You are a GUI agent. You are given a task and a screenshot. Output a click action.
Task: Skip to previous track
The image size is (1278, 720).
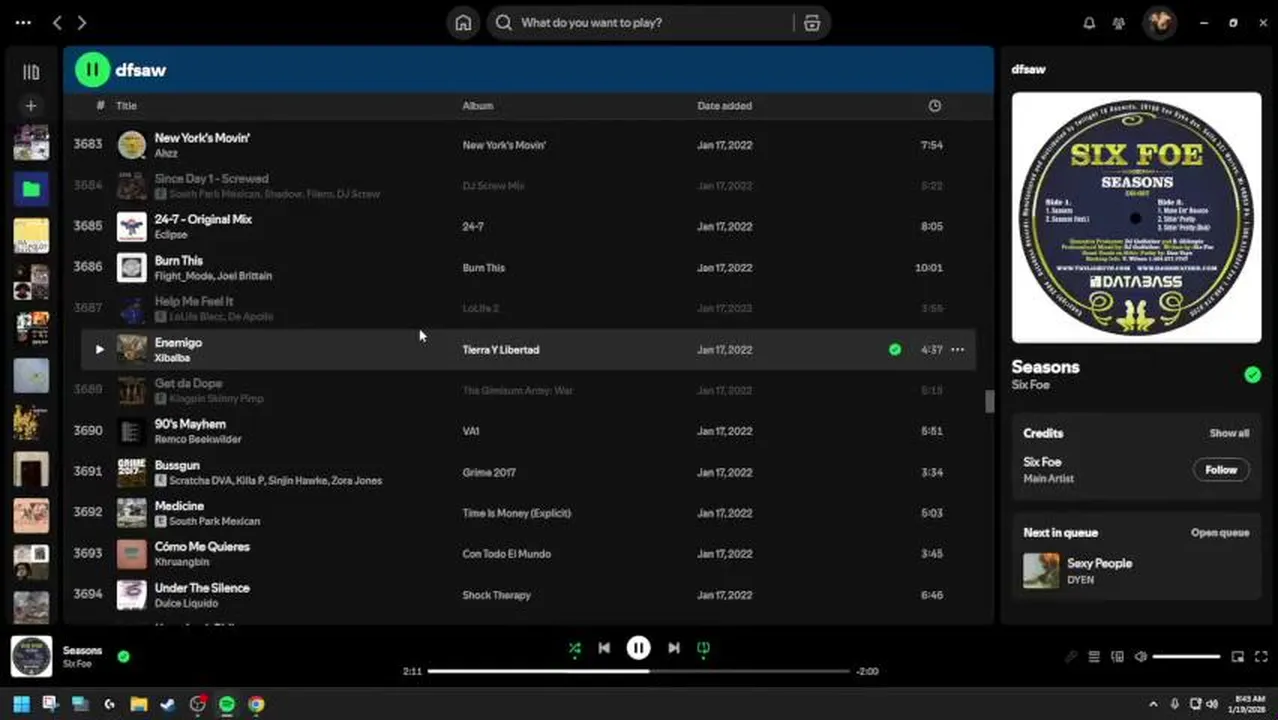[604, 648]
